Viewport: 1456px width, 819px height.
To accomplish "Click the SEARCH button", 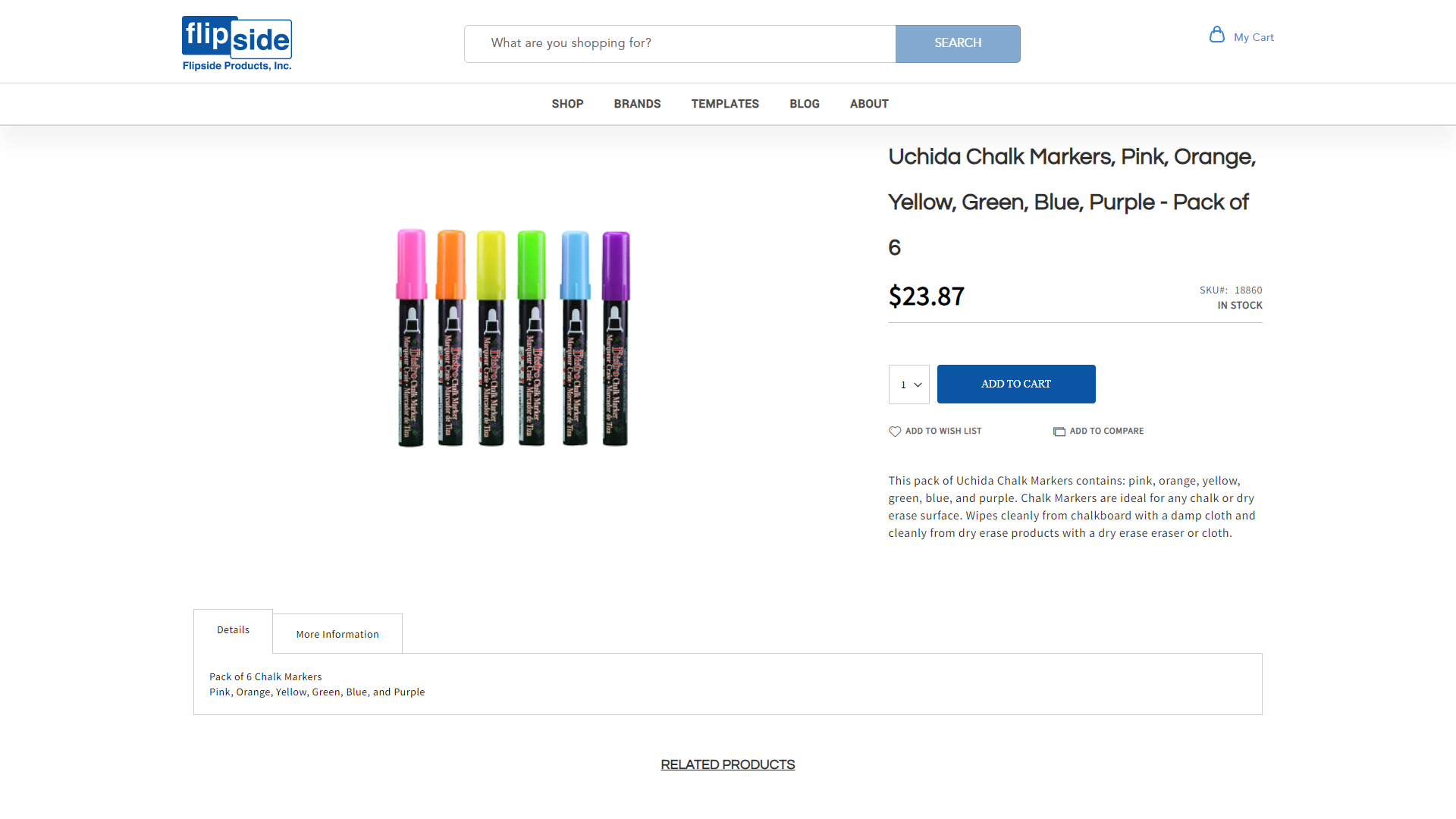I will [x=958, y=43].
